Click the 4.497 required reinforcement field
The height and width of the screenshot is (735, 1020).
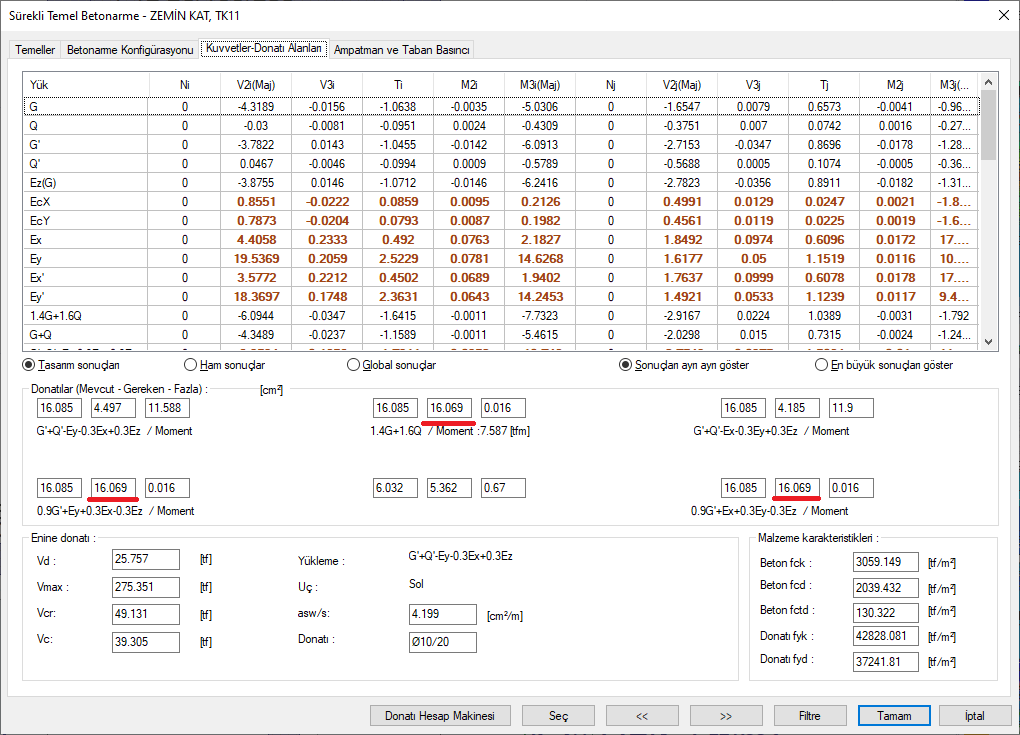point(114,408)
